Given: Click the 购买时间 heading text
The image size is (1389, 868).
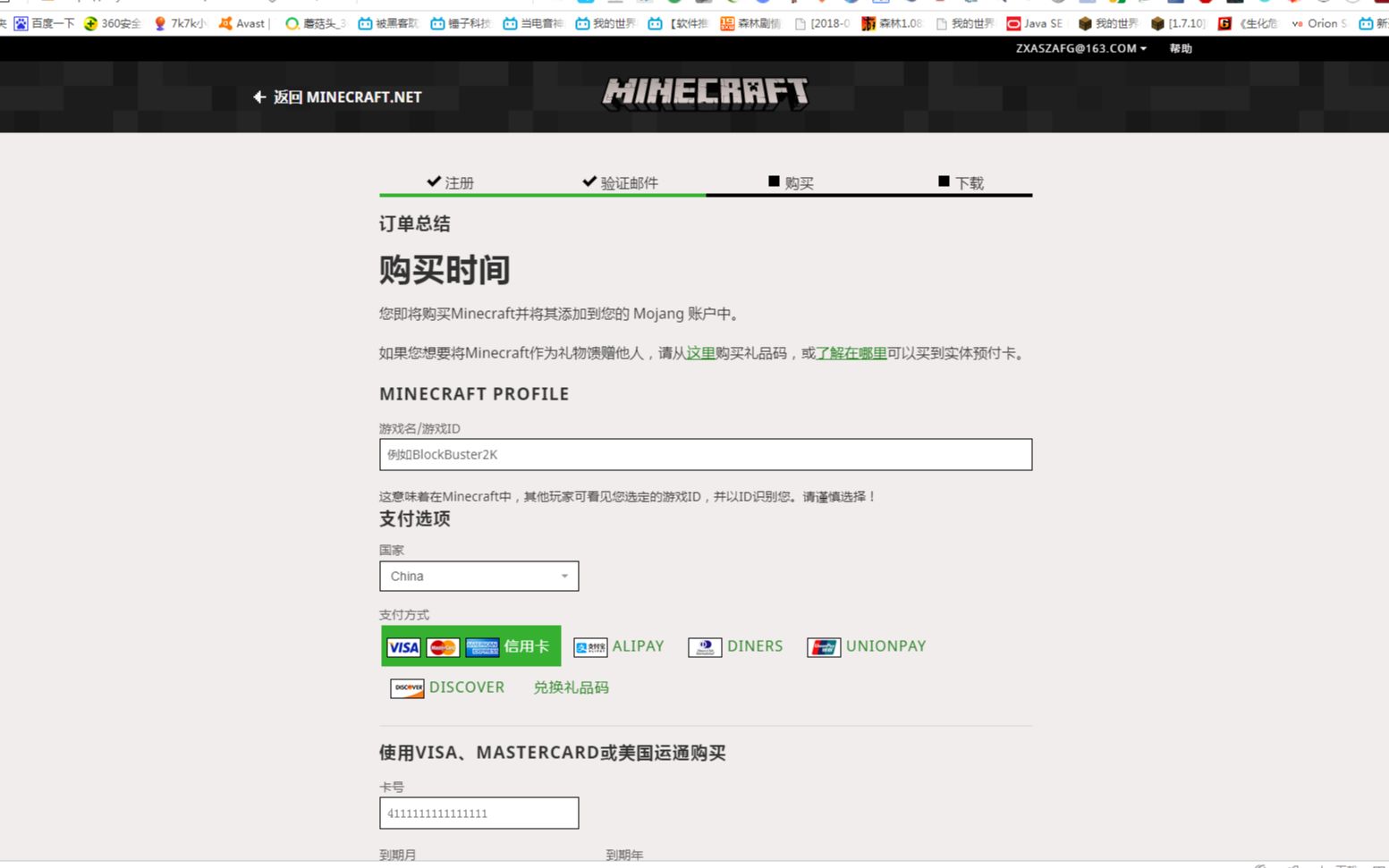Looking at the screenshot, I should (445, 269).
